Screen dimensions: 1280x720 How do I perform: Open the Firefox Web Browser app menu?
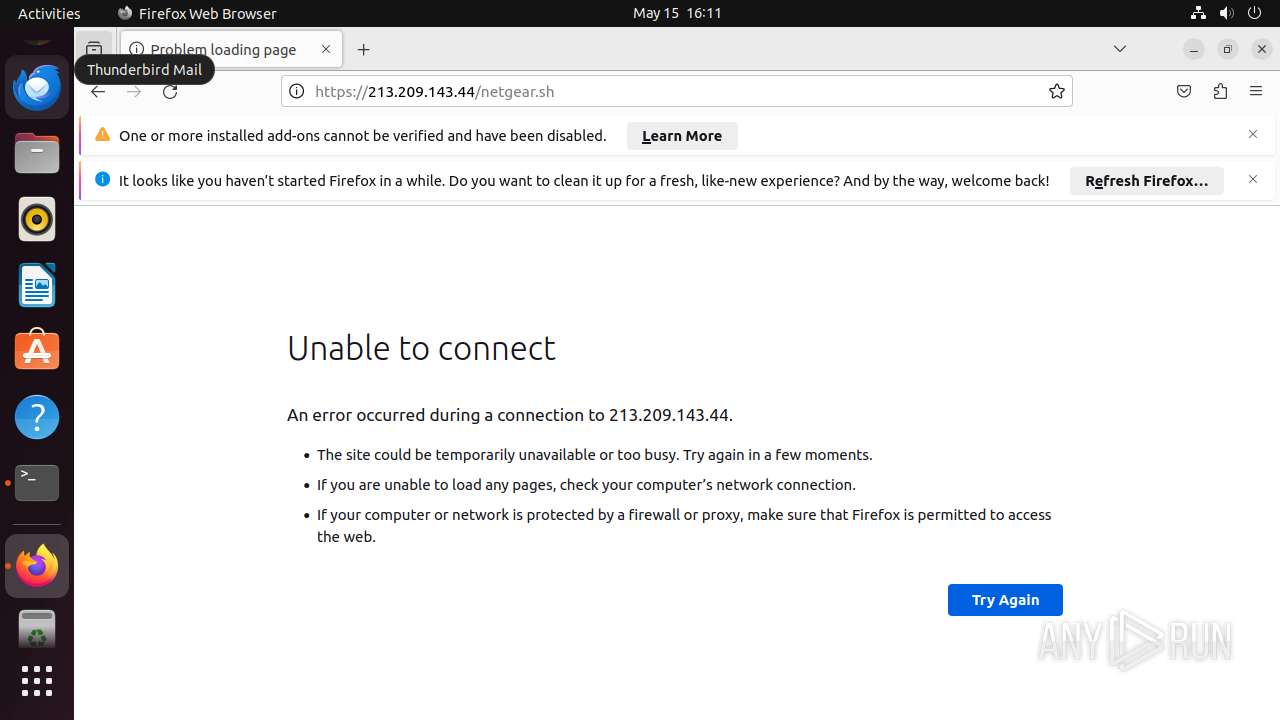point(197,13)
